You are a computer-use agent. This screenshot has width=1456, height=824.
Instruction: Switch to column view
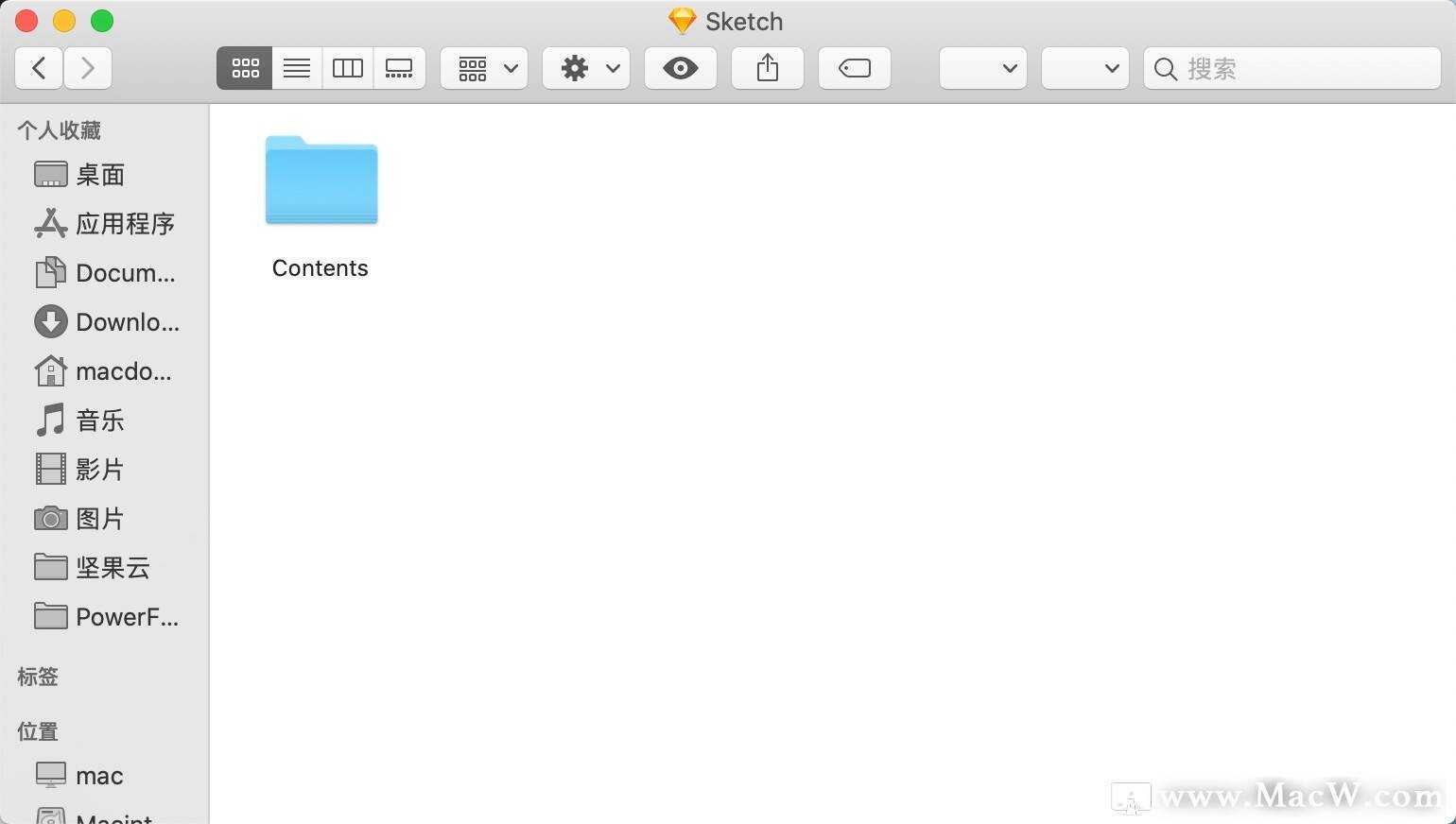pyautogui.click(x=348, y=68)
